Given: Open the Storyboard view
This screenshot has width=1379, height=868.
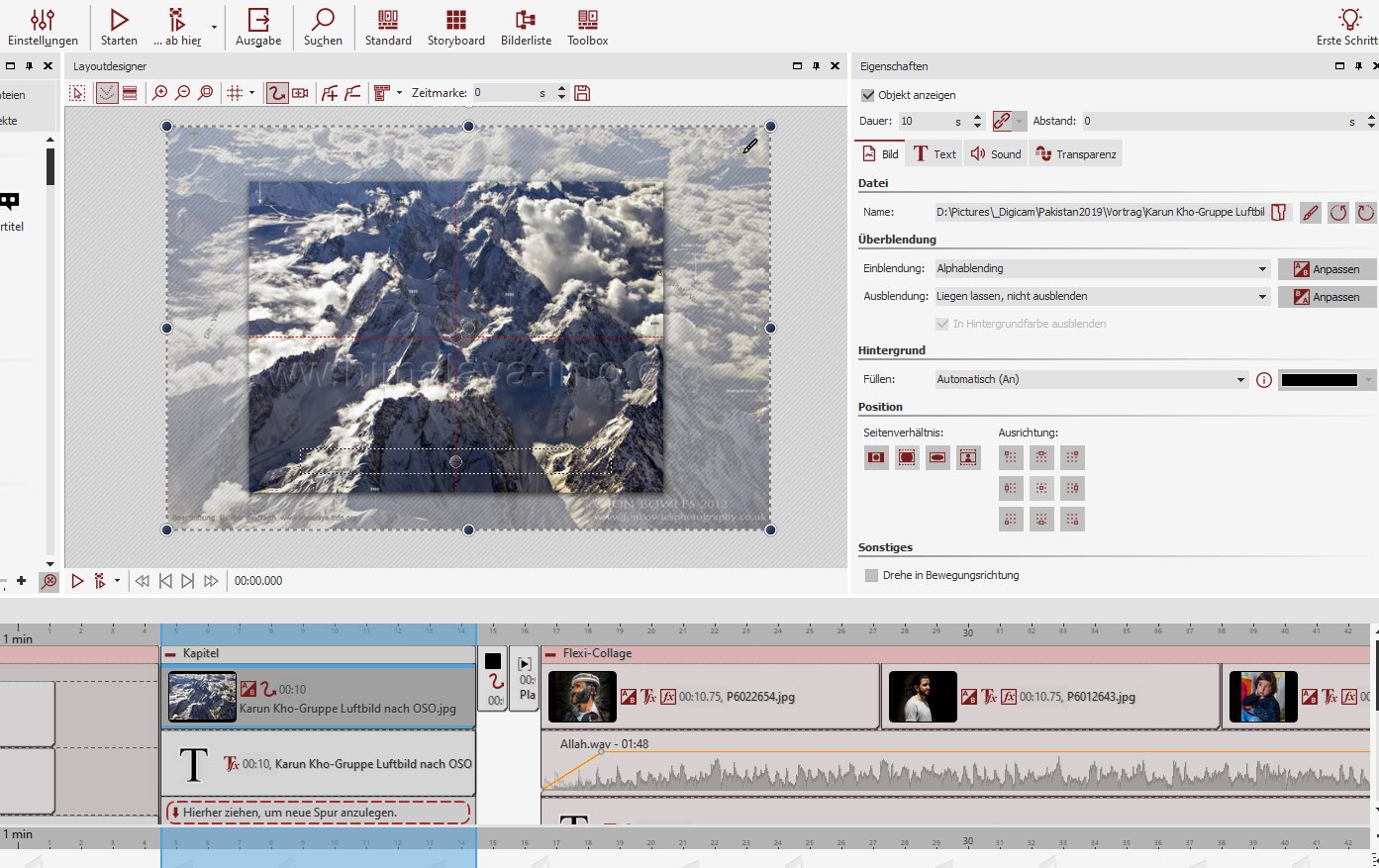Looking at the screenshot, I should (455, 27).
